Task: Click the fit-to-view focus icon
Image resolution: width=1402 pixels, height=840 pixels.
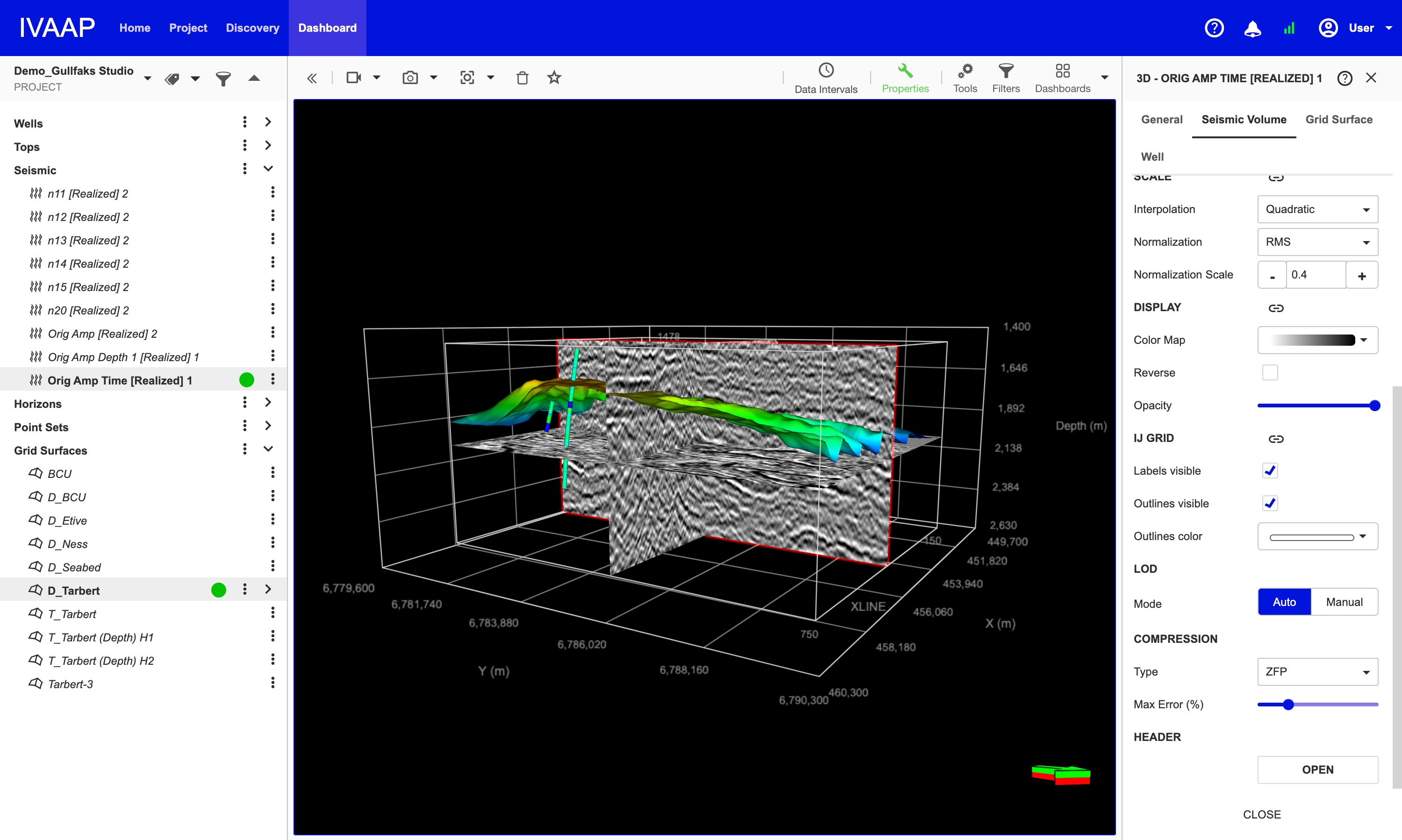Action: (467, 78)
